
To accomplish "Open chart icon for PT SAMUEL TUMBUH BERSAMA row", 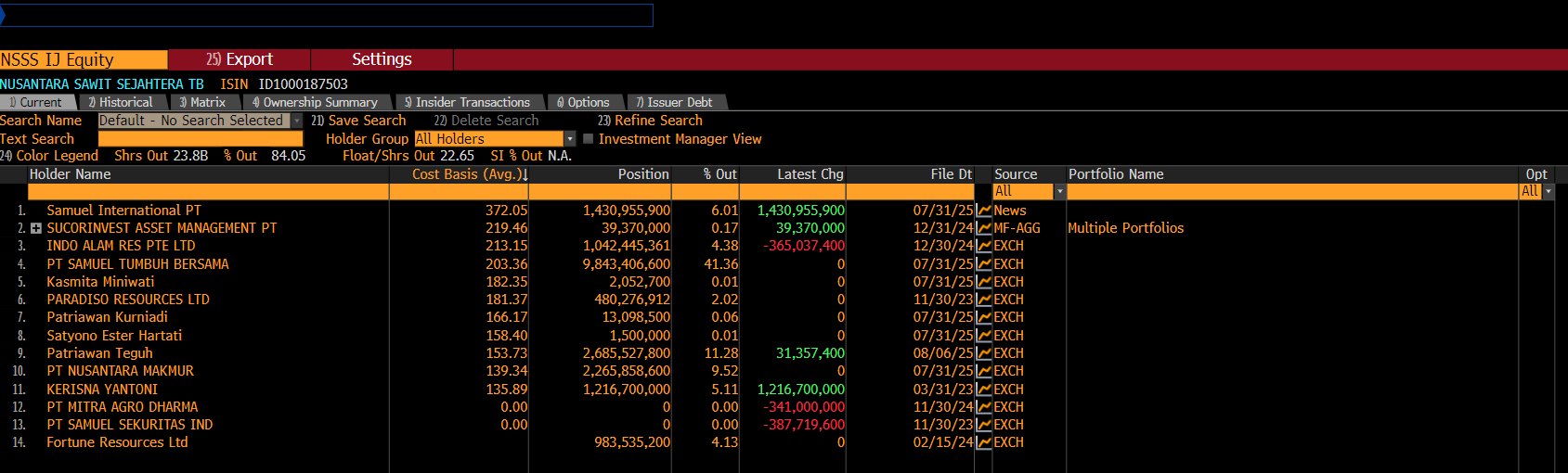I will pyautogui.click(x=984, y=264).
